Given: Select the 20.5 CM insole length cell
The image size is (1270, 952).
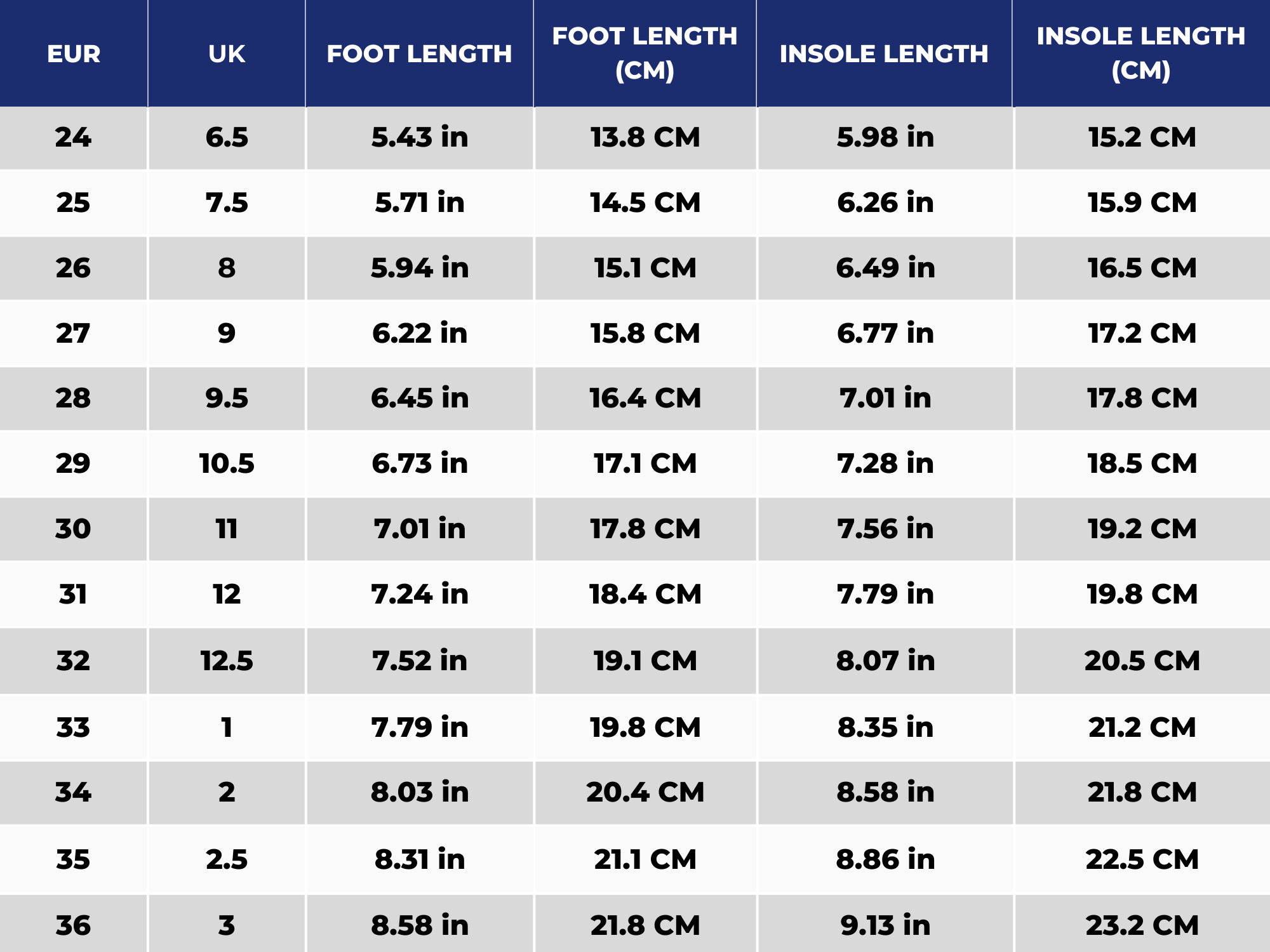Looking at the screenshot, I should click(x=1142, y=661).
